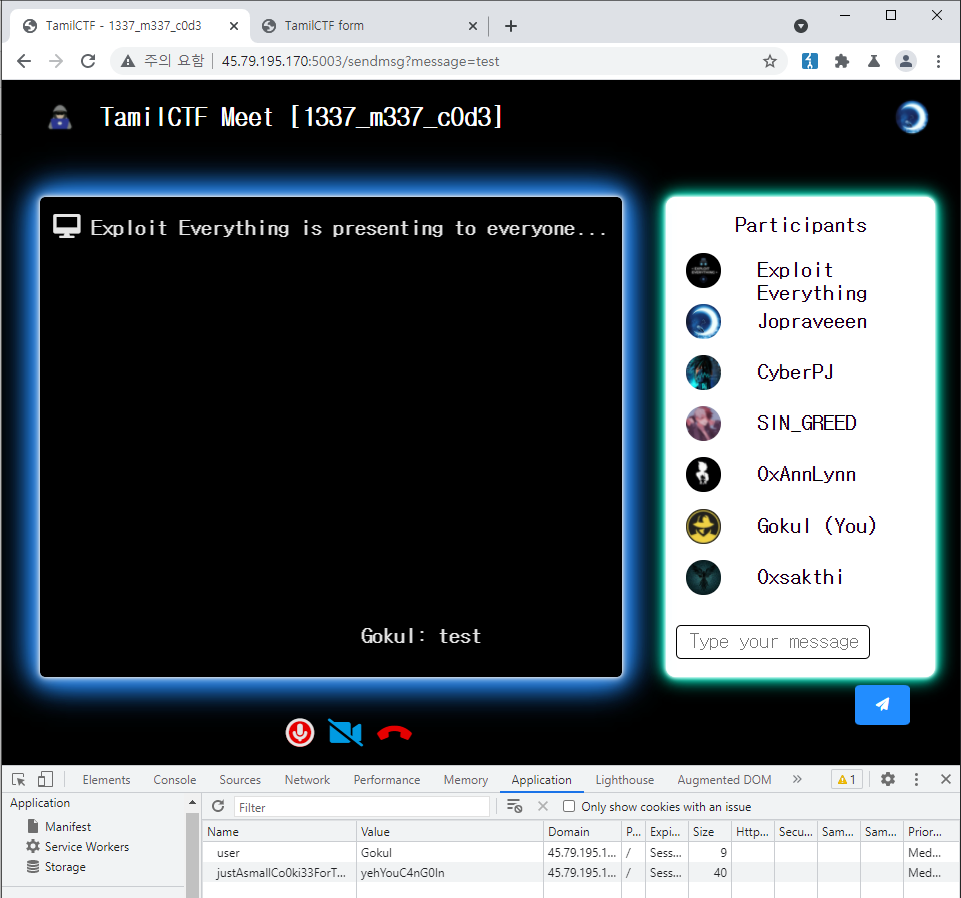The width and height of the screenshot is (961, 898).
Task: Mute the microphone with red mic button
Action: point(300,732)
